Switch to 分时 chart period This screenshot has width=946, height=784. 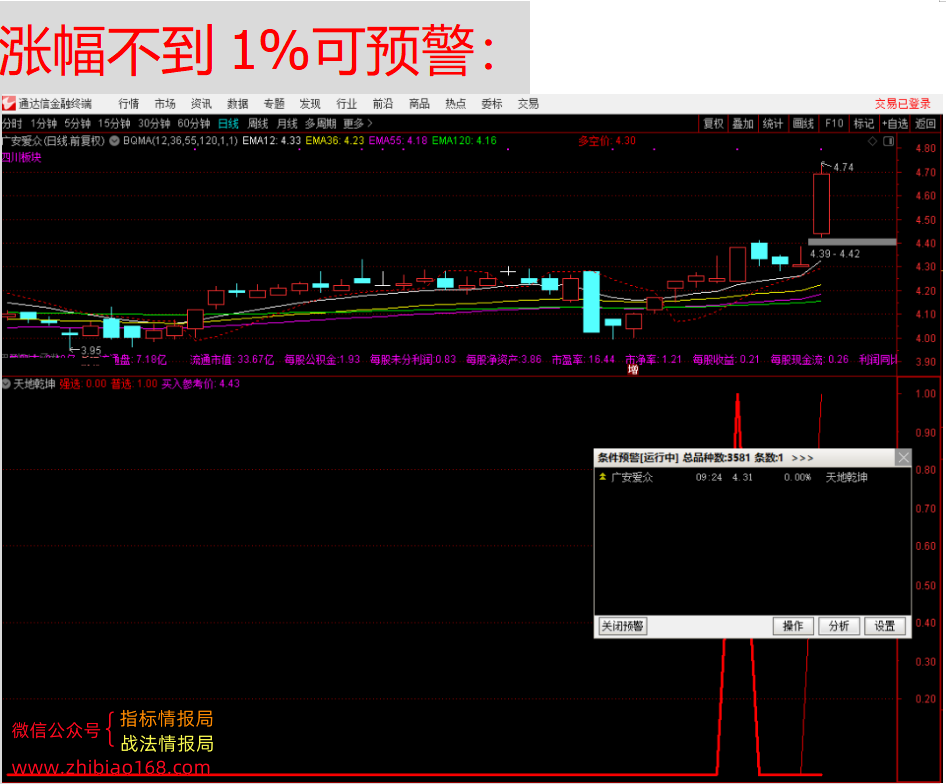(12, 124)
